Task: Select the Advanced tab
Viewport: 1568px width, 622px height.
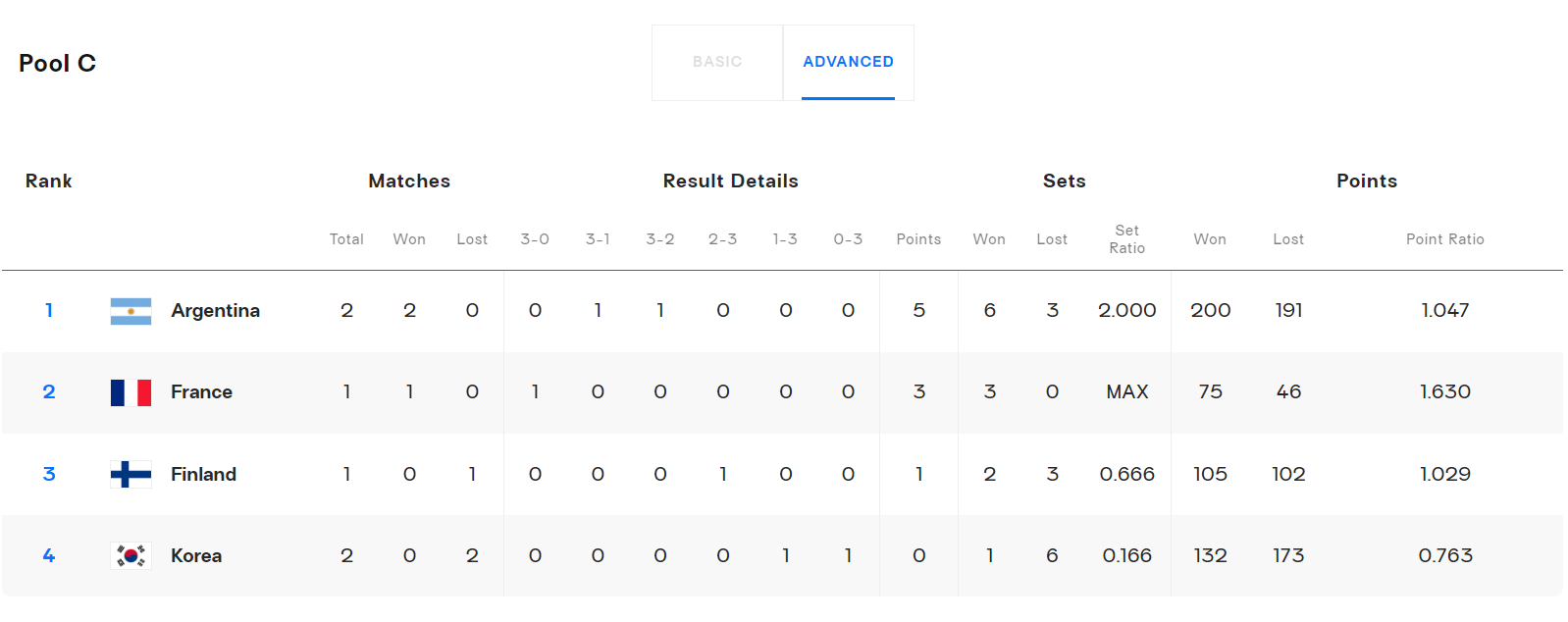Action: pos(848,62)
